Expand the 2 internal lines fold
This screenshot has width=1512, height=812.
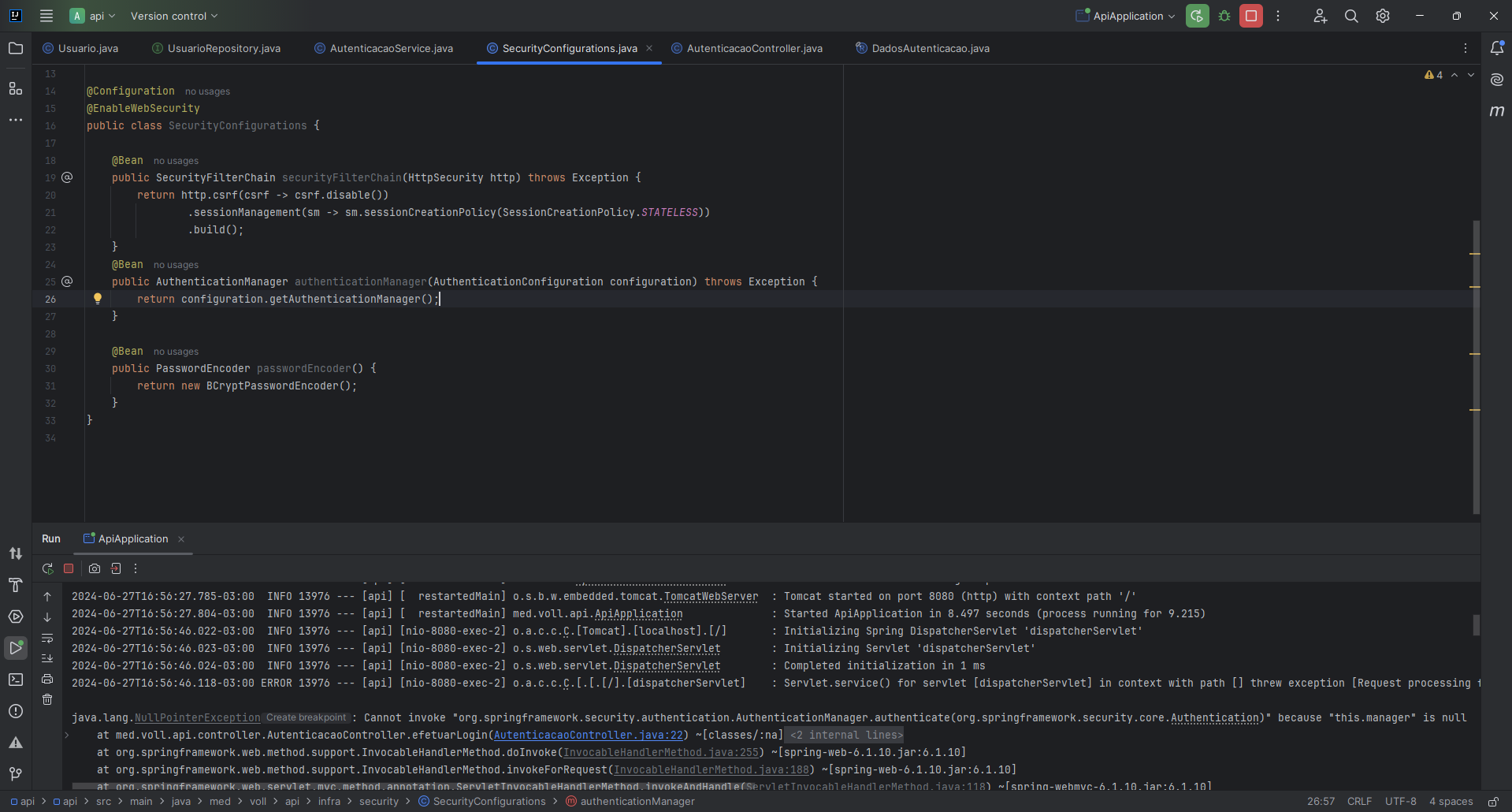click(x=846, y=735)
